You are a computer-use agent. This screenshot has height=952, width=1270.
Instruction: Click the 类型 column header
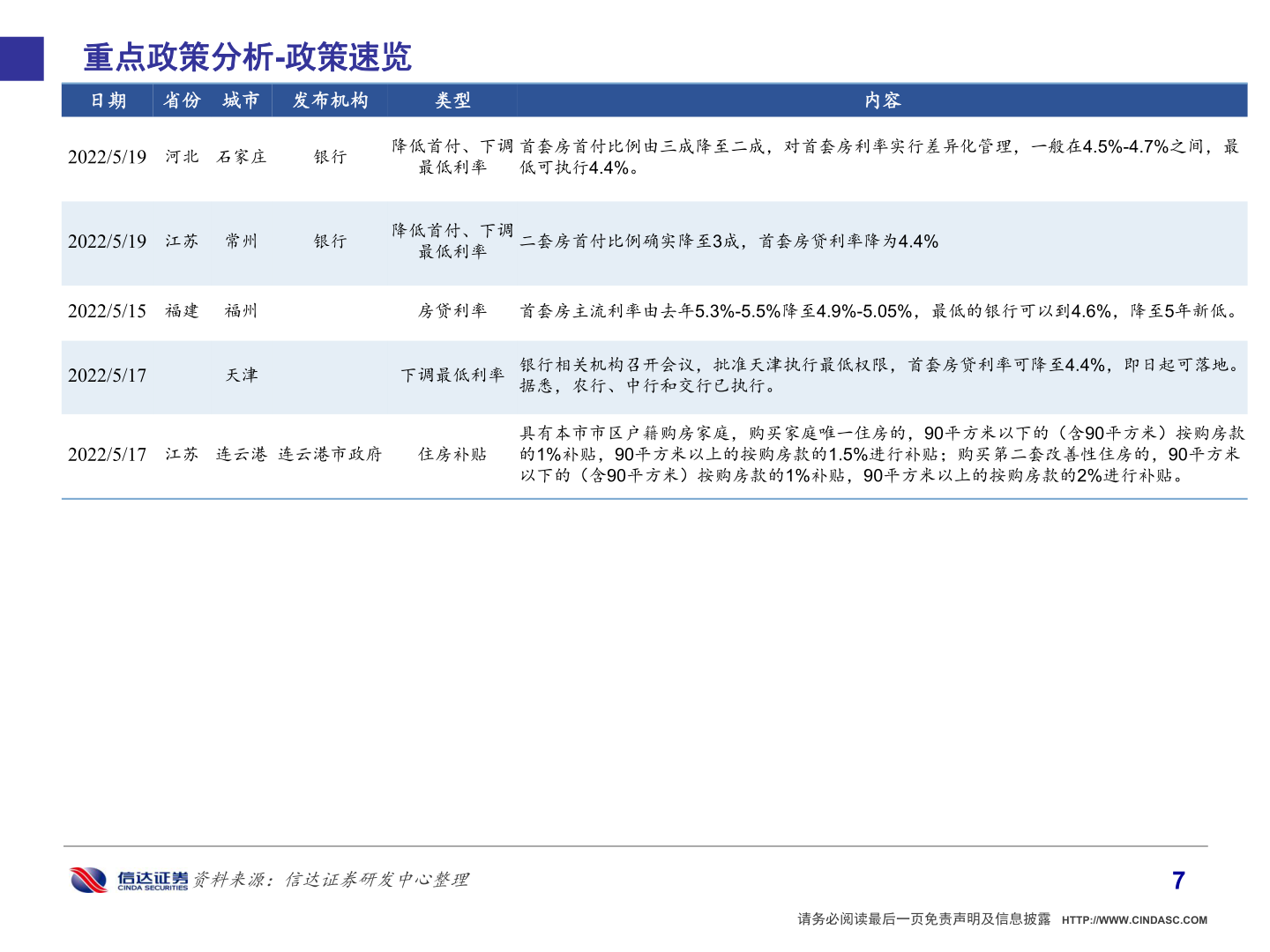pos(452,100)
